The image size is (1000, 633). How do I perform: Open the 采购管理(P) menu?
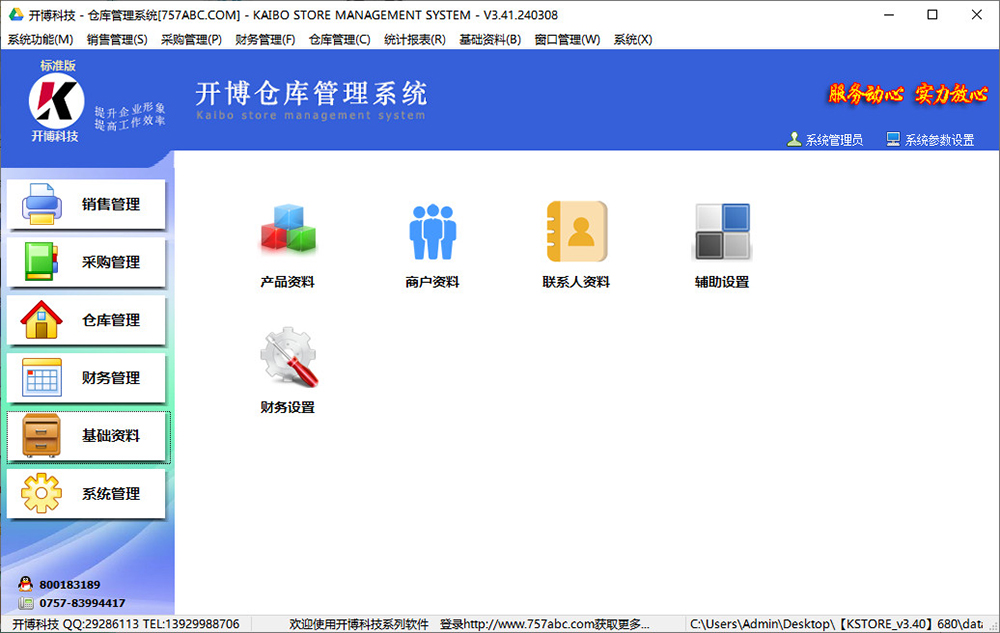point(191,40)
